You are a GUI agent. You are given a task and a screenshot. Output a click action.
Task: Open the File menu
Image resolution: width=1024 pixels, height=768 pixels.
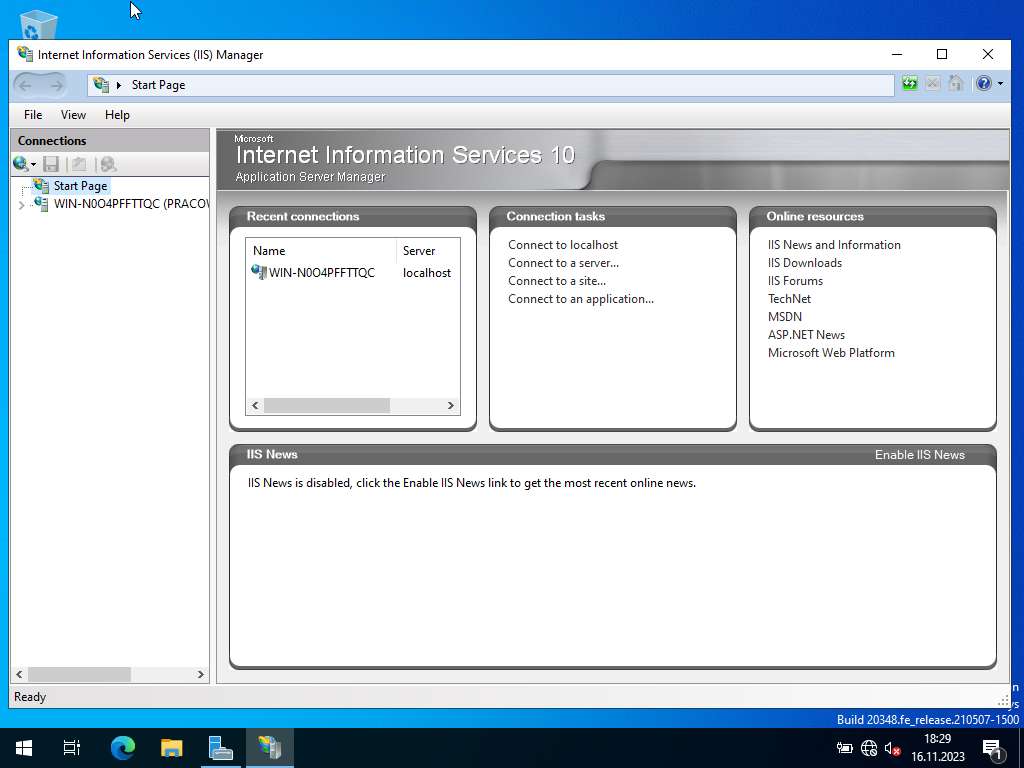[x=33, y=115]
